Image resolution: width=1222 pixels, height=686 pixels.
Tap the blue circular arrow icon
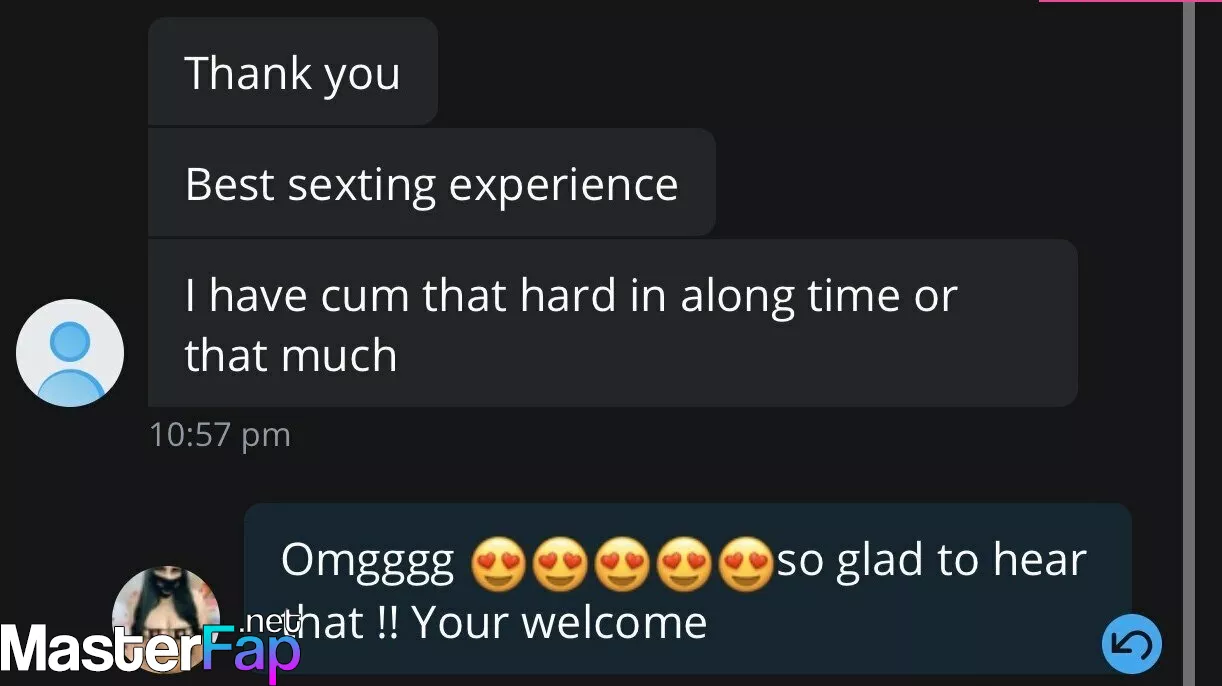tap(1132, 644)
